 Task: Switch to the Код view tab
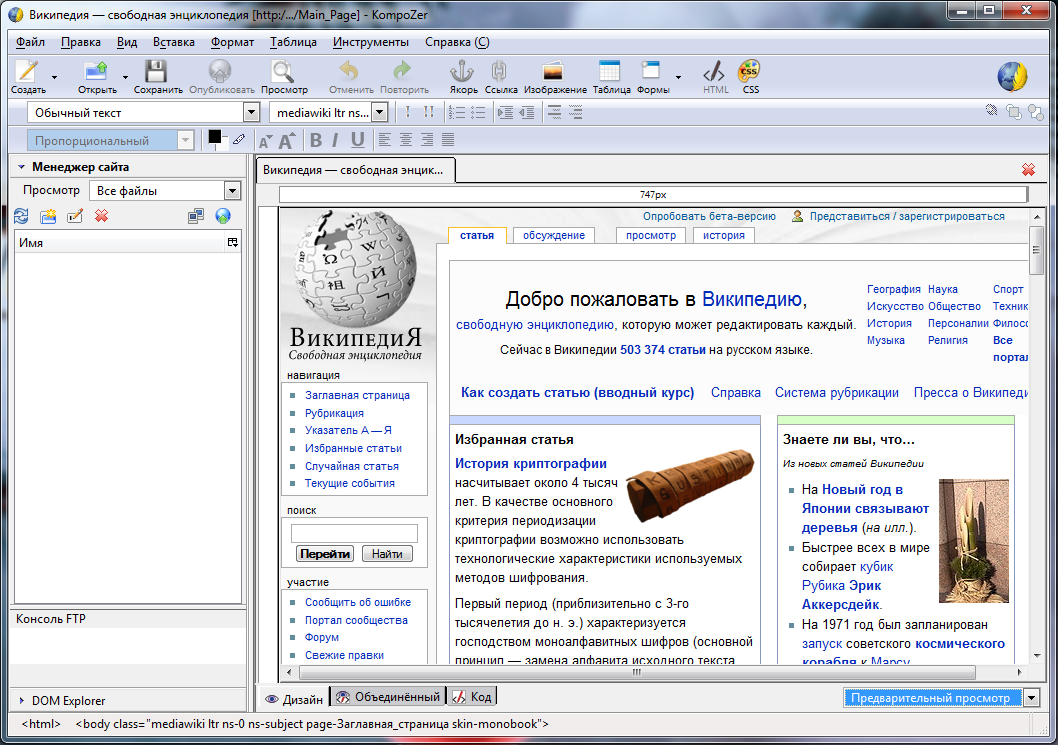(472, 697)
